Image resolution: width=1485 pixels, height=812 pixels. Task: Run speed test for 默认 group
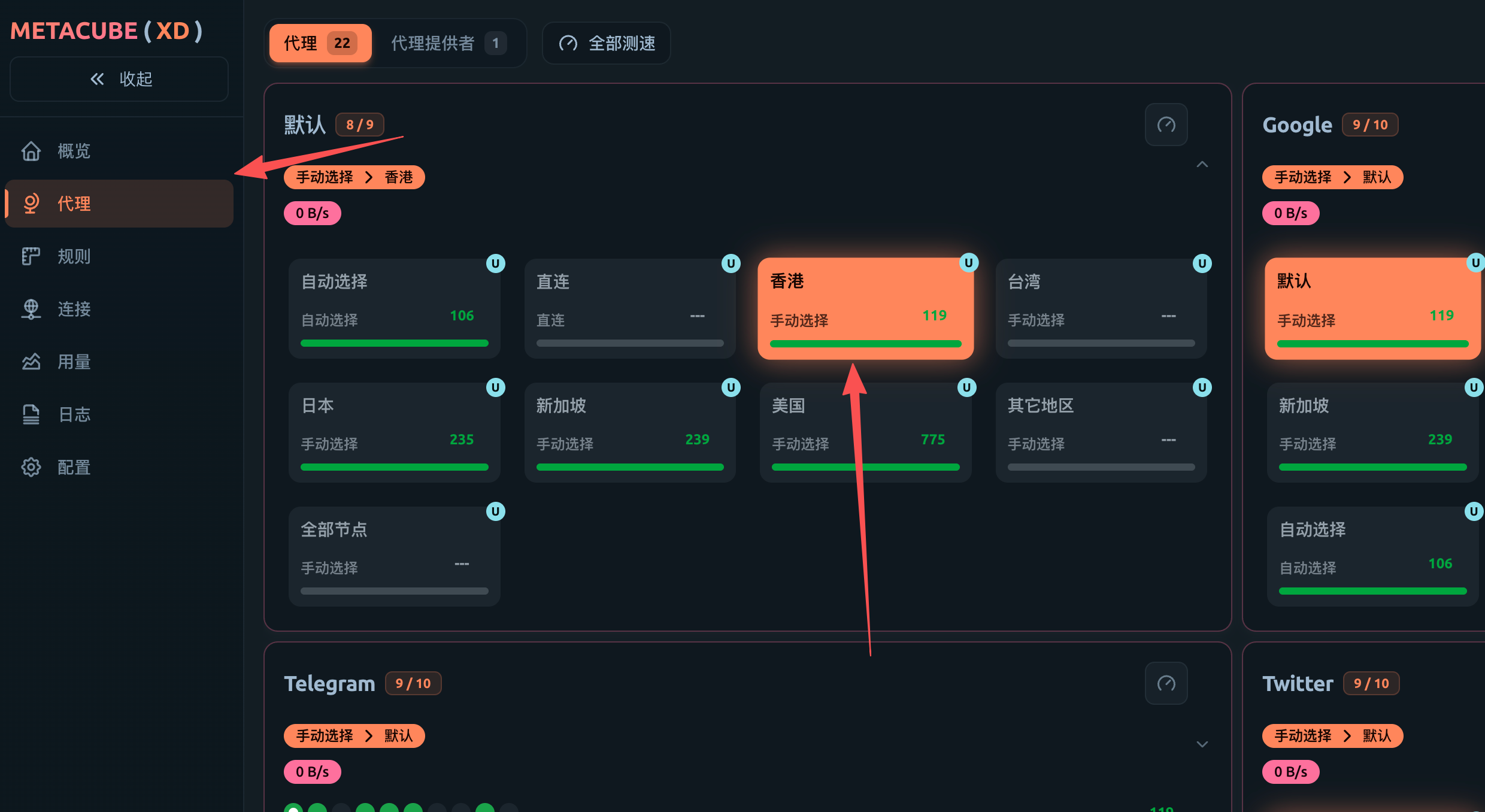coord(1166,125)
